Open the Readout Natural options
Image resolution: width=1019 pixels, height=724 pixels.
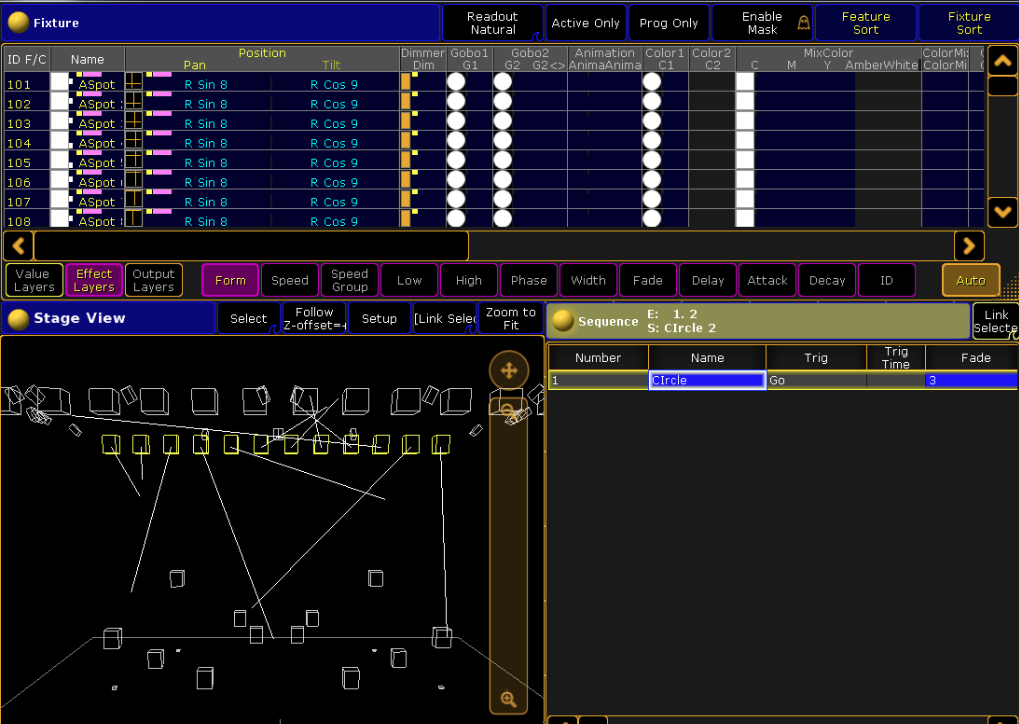tap(492, 23)
